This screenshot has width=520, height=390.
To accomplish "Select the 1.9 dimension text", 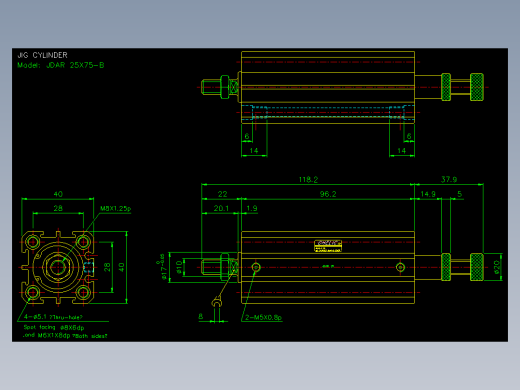I will pos(252,208).
